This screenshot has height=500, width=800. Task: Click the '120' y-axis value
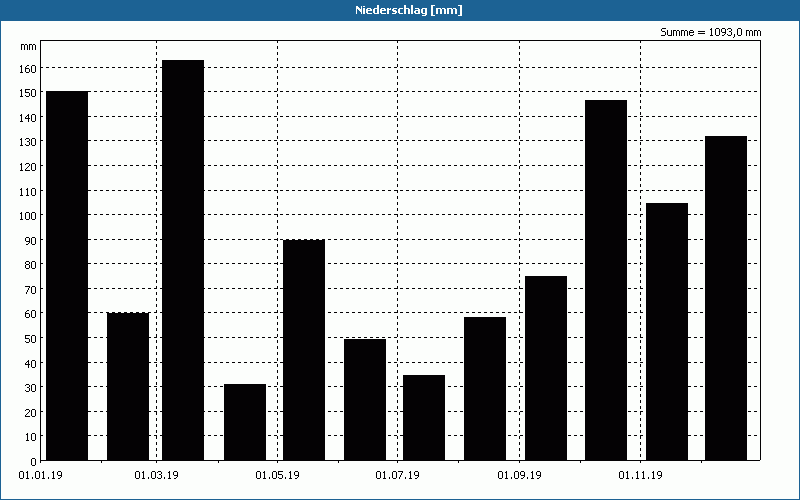coord(28,166)
